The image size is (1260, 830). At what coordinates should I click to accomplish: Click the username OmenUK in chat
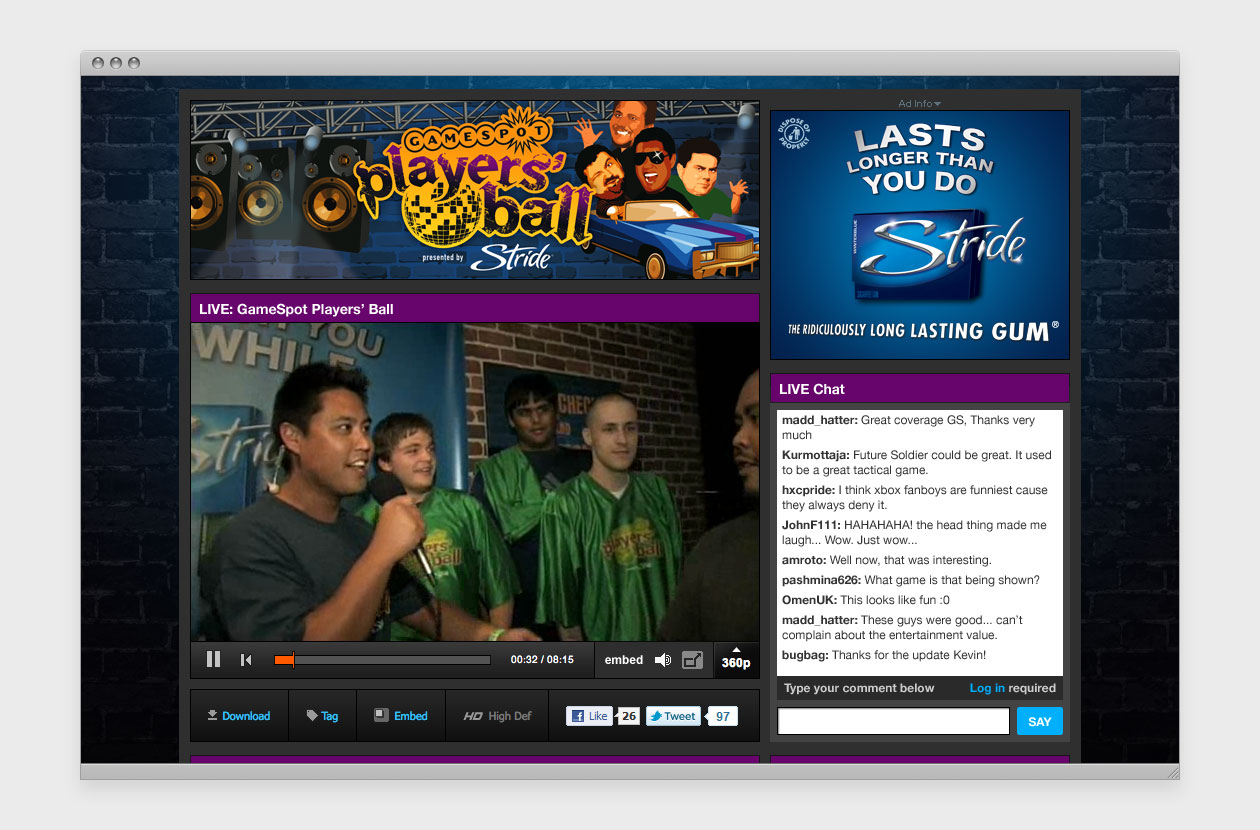pos(809,600)
